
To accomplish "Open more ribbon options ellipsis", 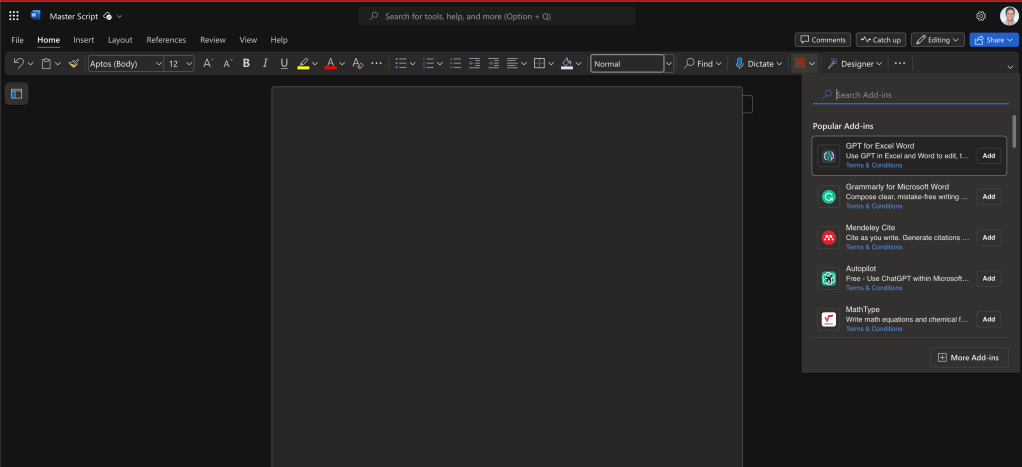I will coord(900,63).
